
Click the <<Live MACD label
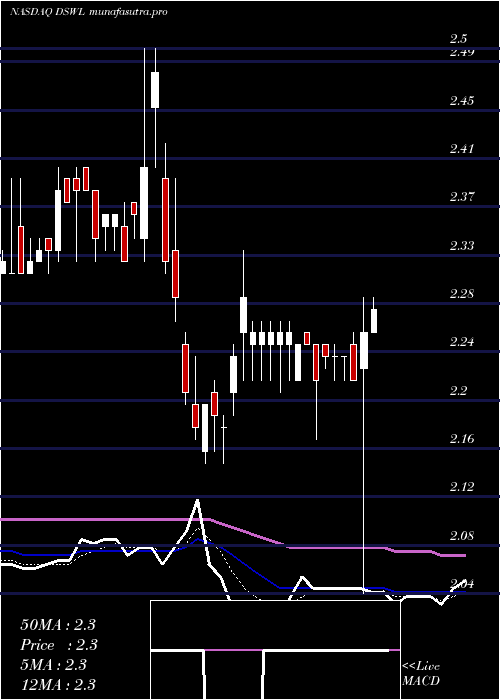(421, 674)
